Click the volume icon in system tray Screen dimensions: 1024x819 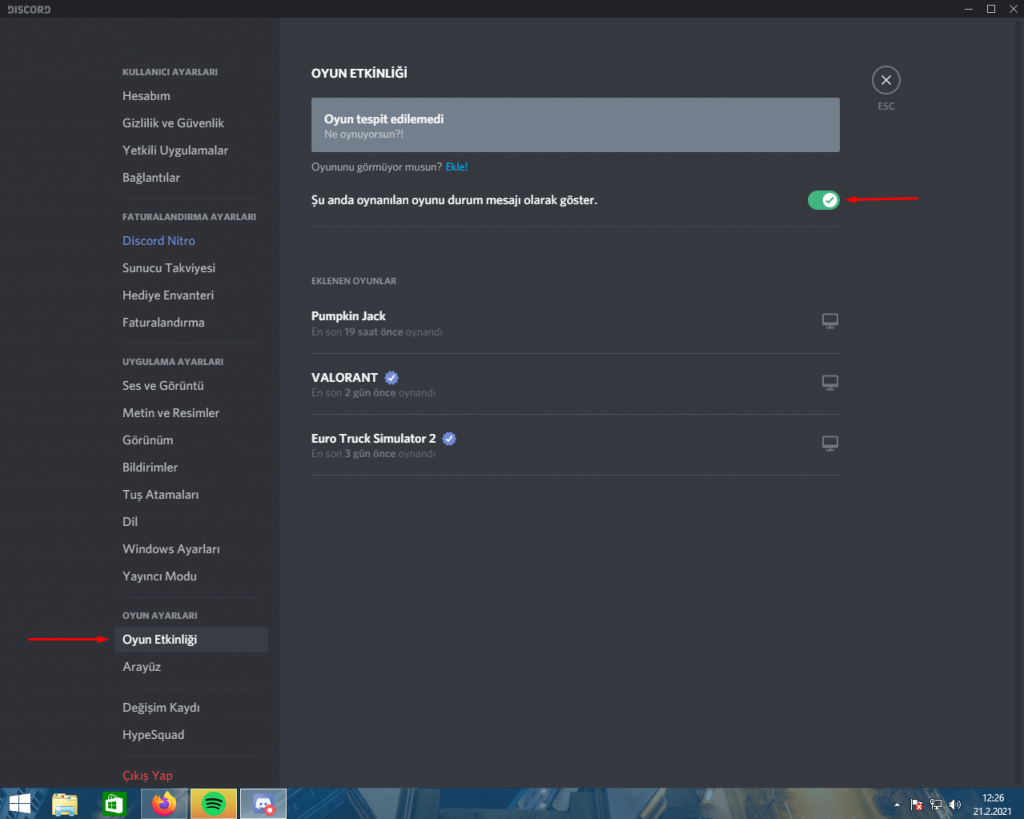pos(955,804)
